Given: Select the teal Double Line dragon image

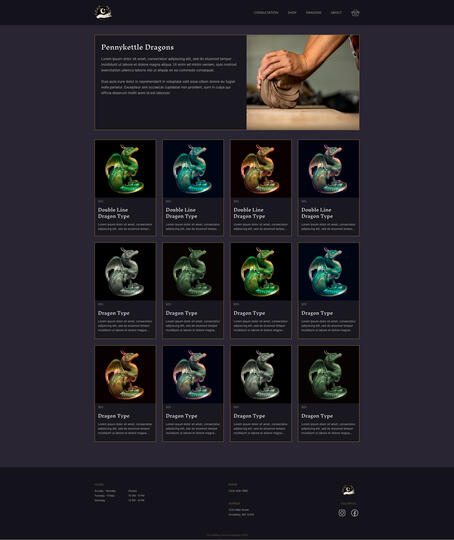Looking at the screenshot, I should [x=193, y=169].
